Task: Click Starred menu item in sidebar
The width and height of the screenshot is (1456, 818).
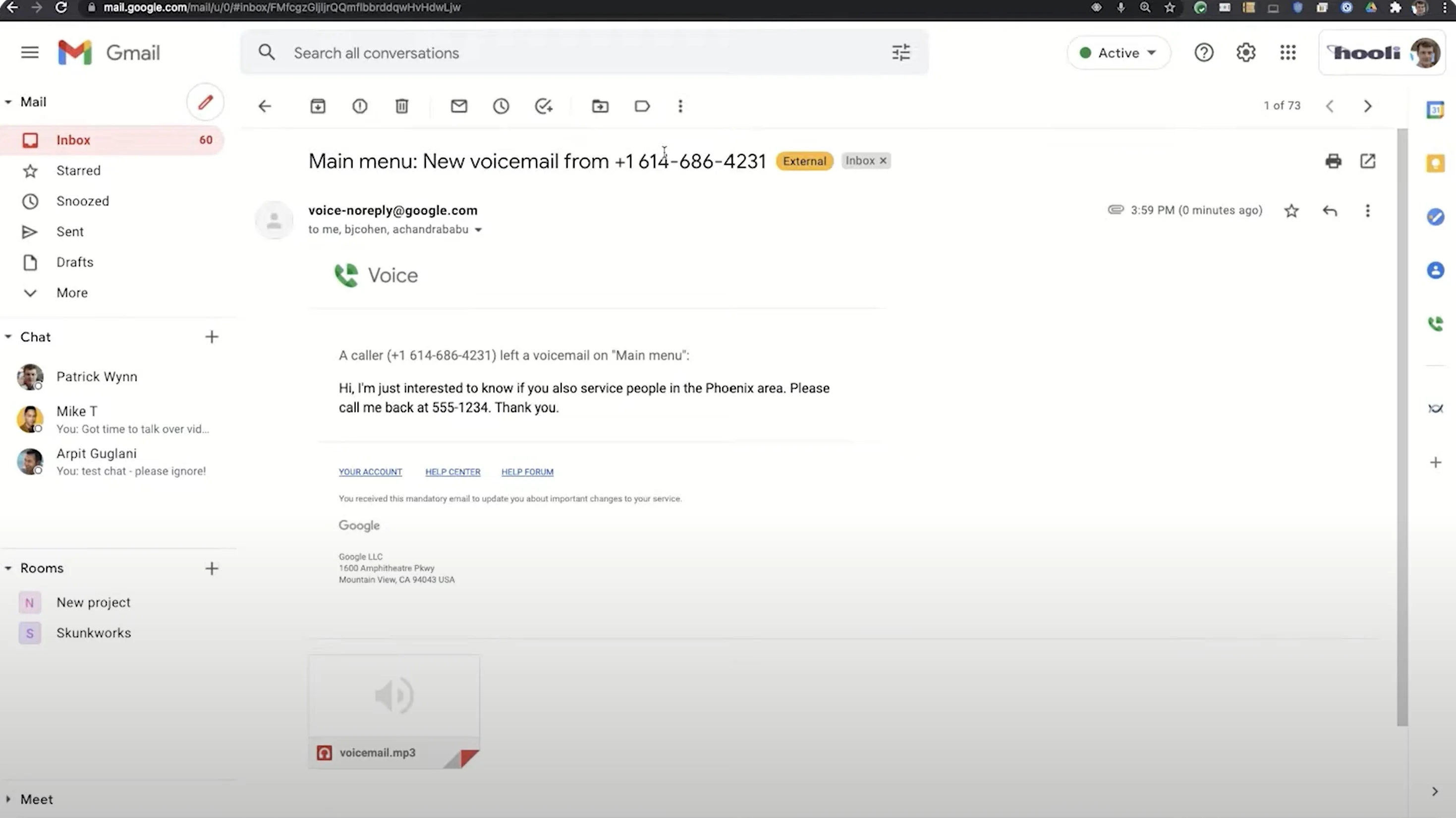Action: click(79, 170)
